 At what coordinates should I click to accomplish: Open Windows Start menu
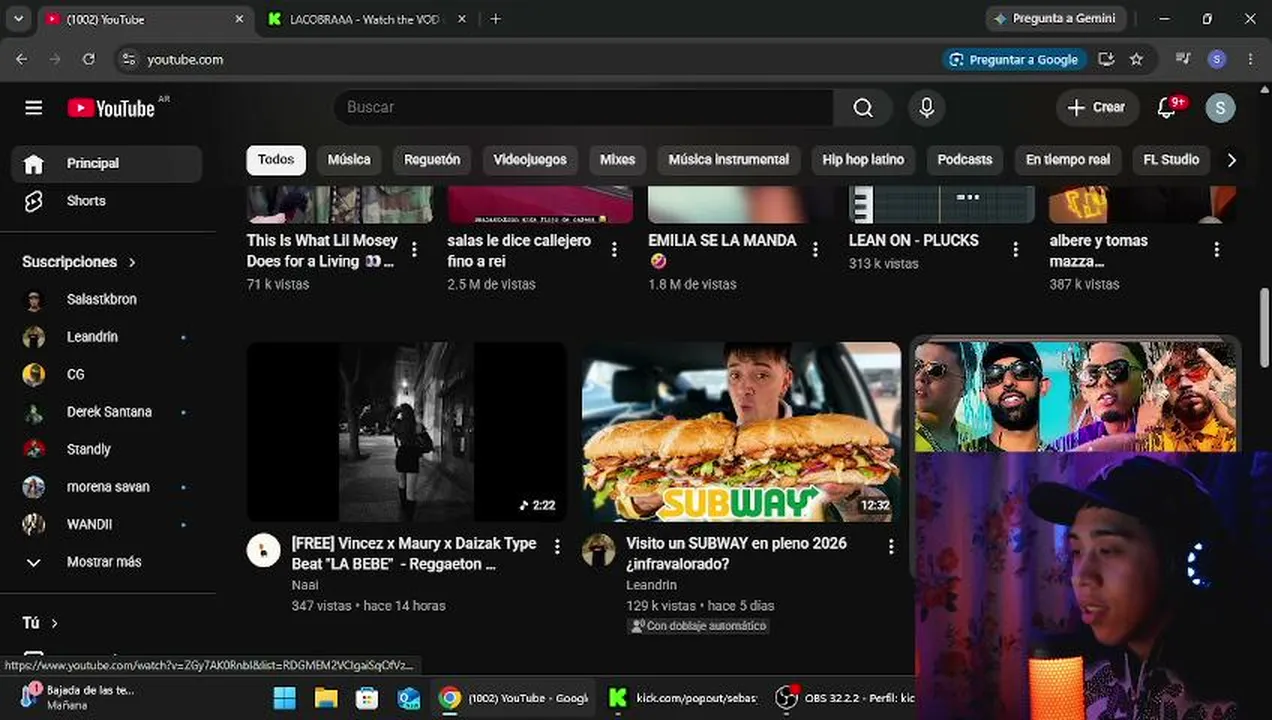pyautogui.click(x=284, y=697)
